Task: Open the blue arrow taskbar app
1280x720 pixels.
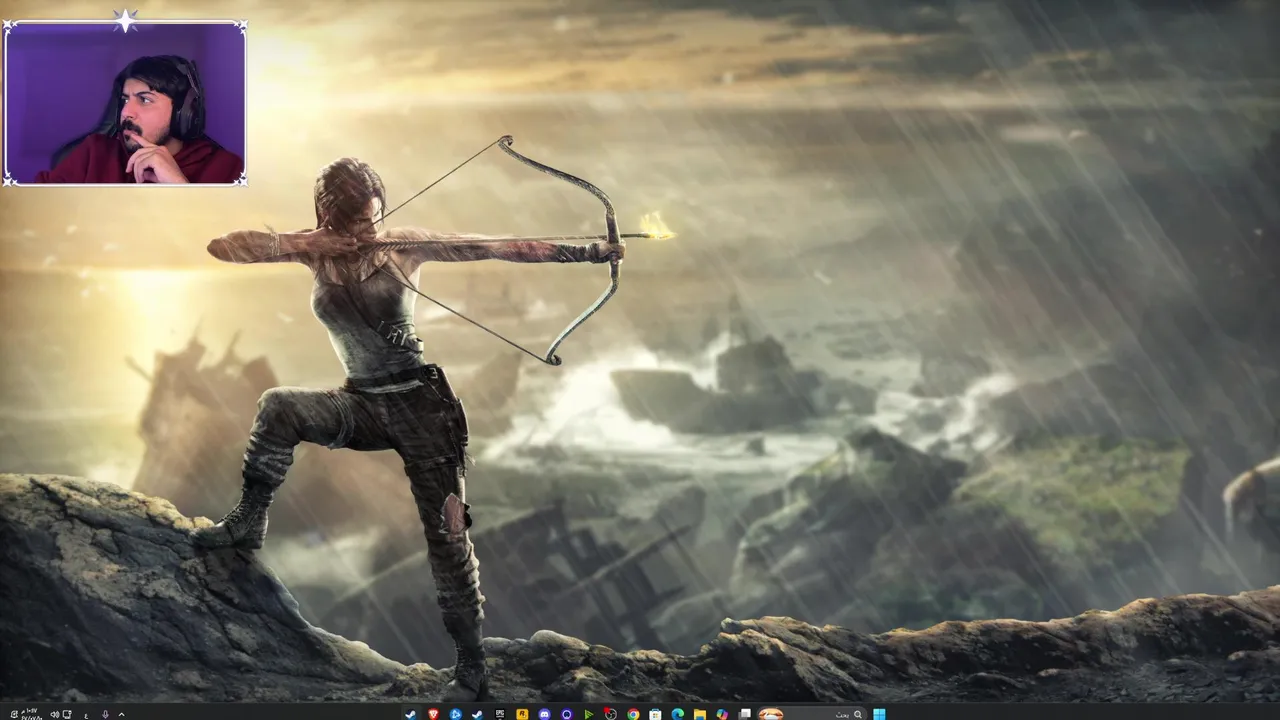Action: click(x=455, y=714)
